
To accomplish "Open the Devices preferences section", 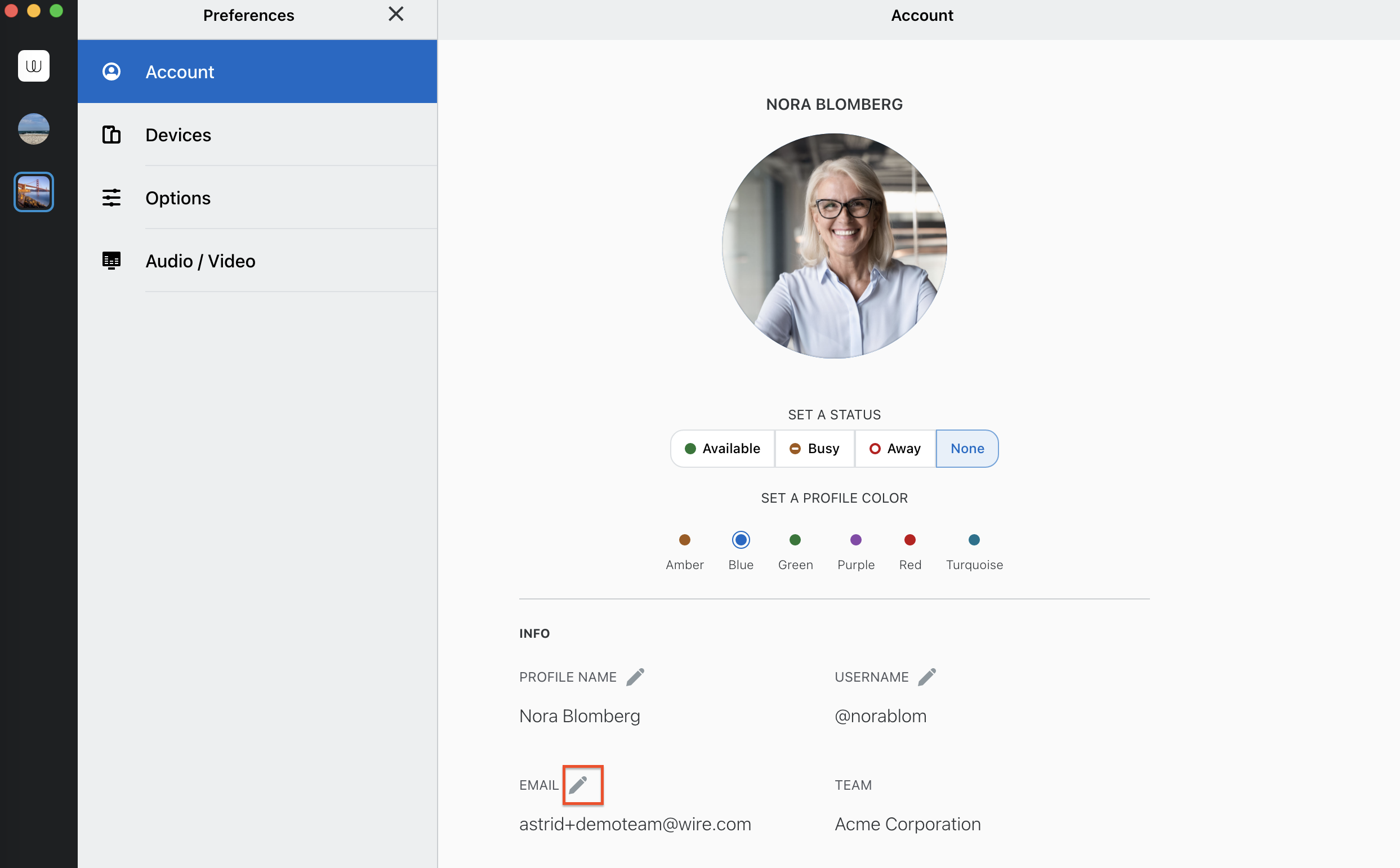I will click(x=257, y=135).
